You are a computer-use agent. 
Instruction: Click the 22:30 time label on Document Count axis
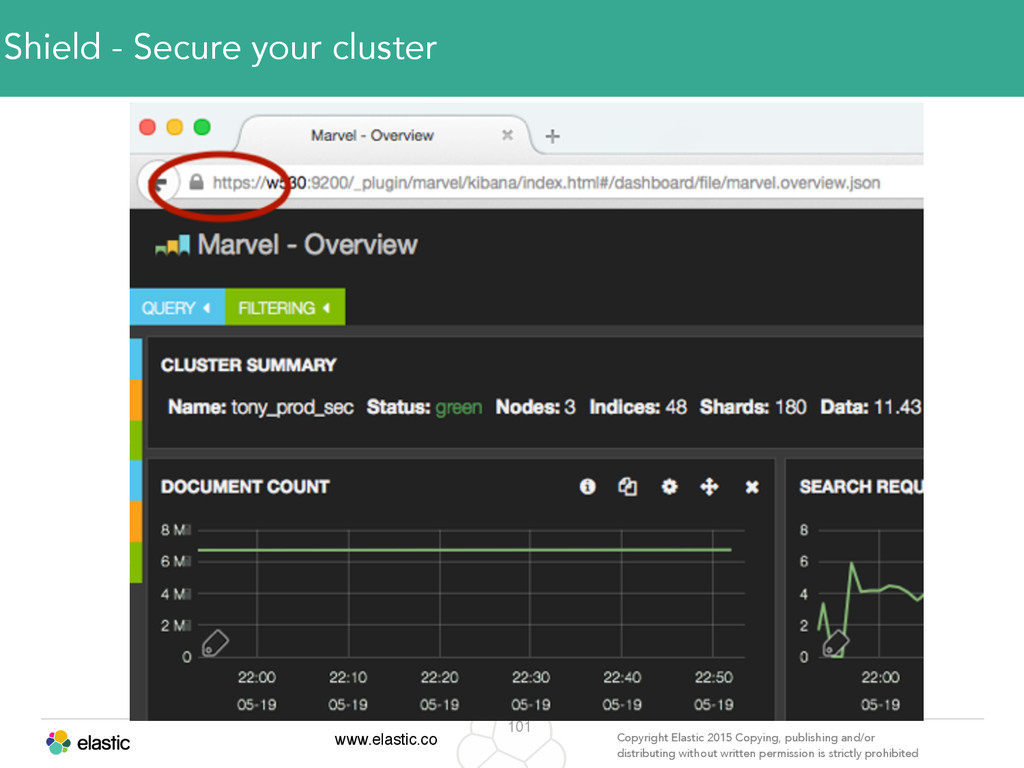(530, 677)
